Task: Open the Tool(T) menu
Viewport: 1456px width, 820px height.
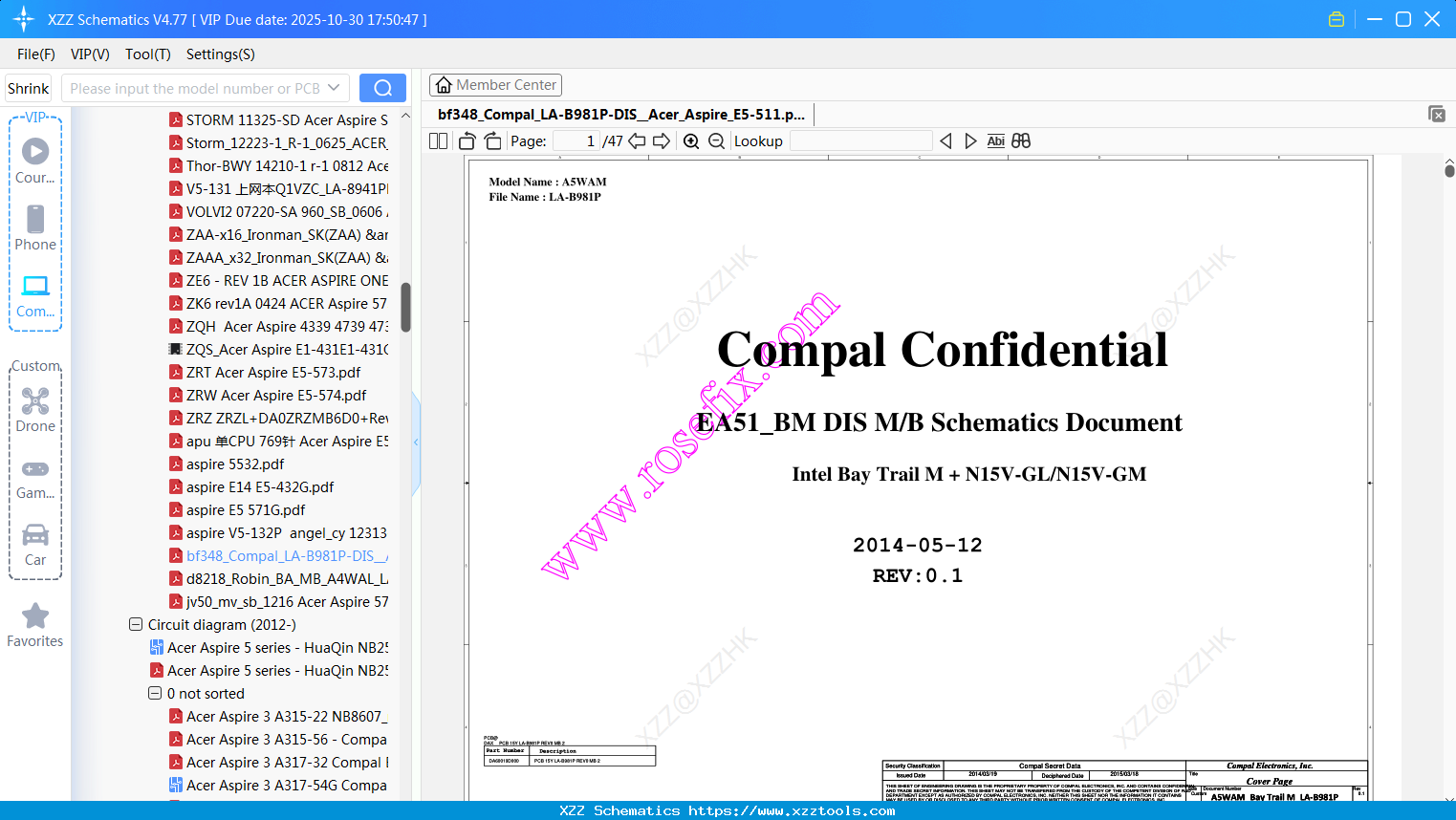Action: (148, 54)
